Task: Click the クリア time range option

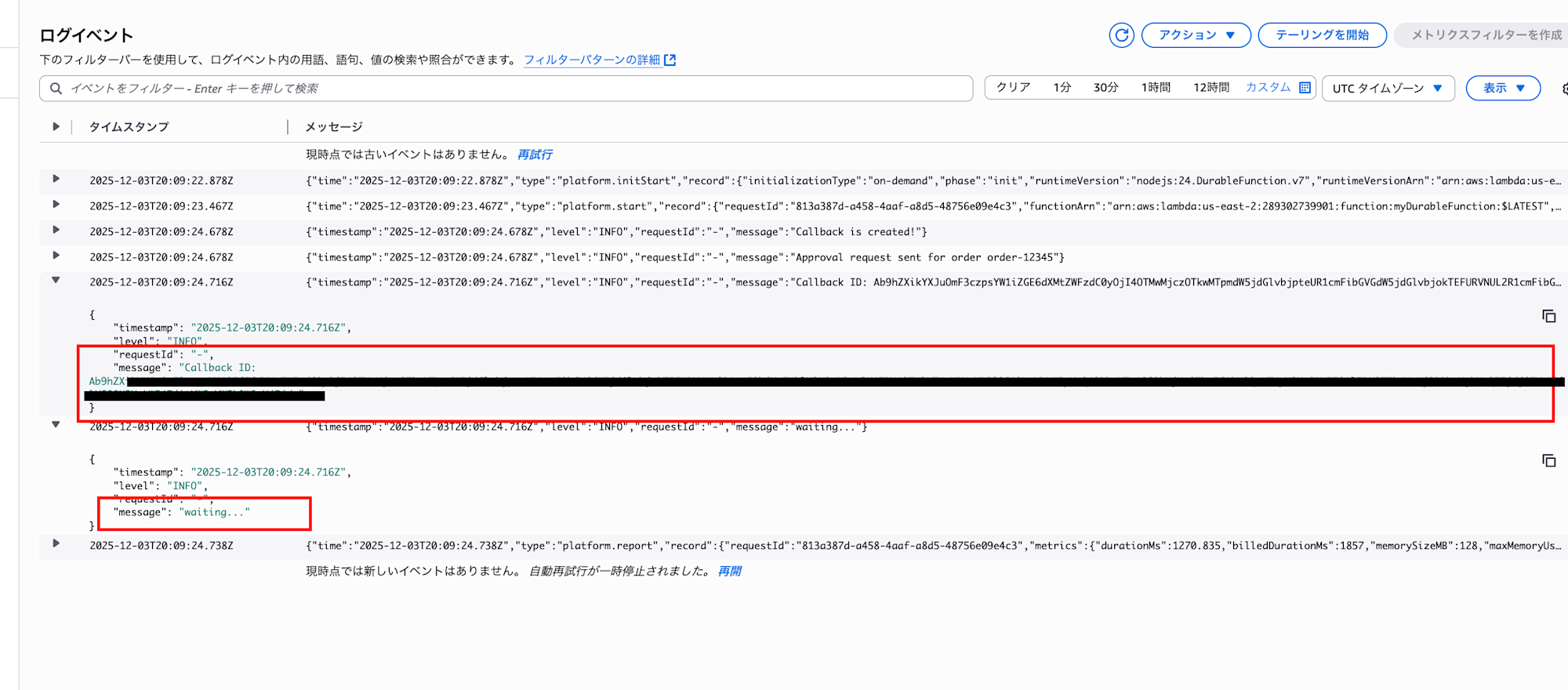Action: [x=1013, y=88]
